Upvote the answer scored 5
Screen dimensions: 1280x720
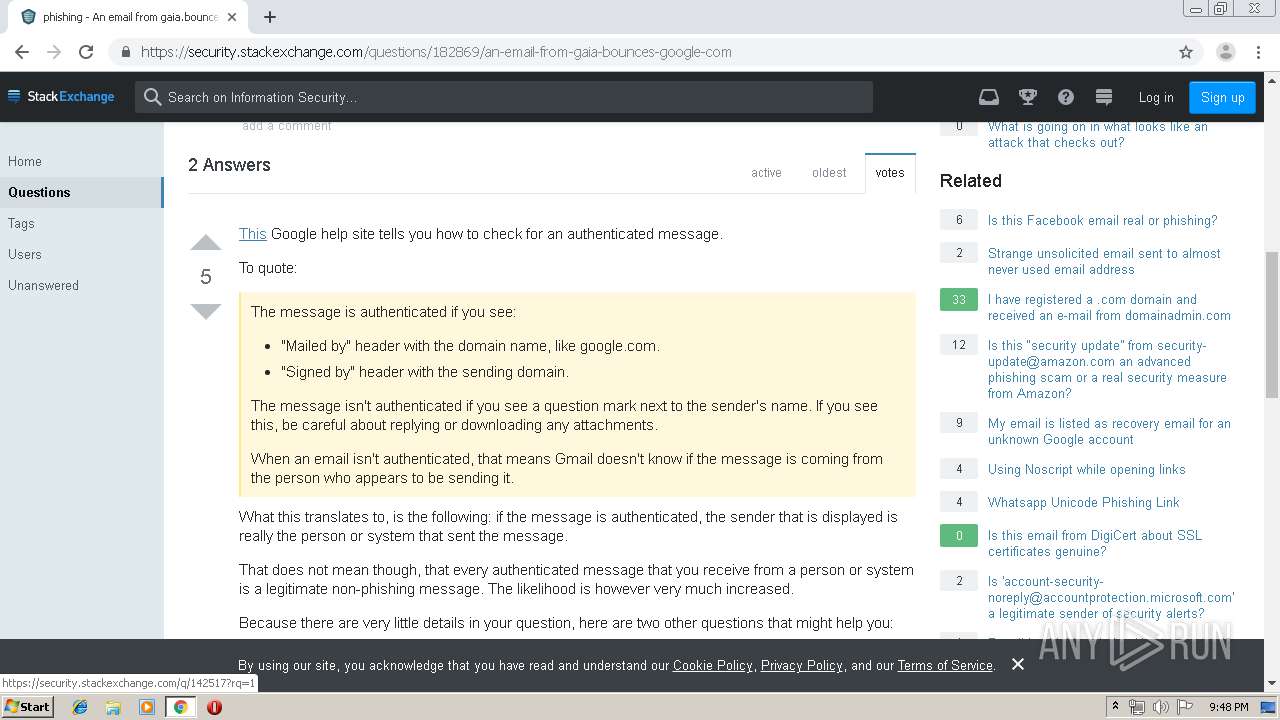click(x=206, y=243)
